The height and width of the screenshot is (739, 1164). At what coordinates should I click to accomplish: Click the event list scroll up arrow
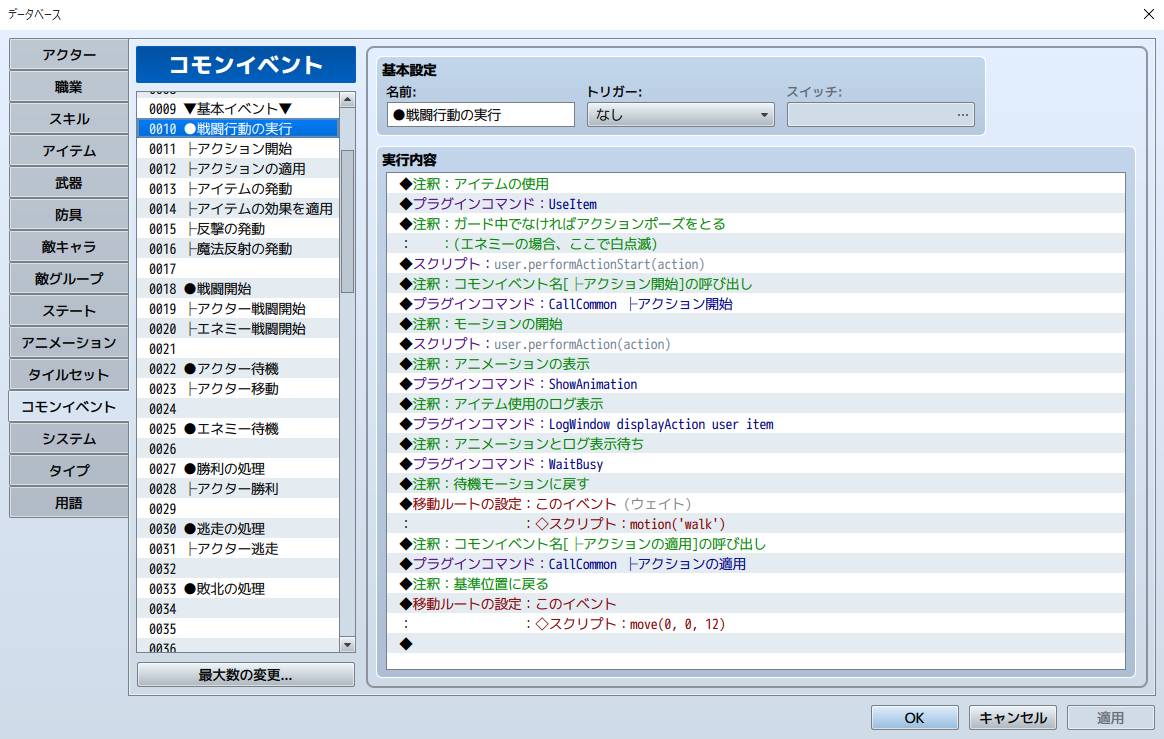coord(347,100)
